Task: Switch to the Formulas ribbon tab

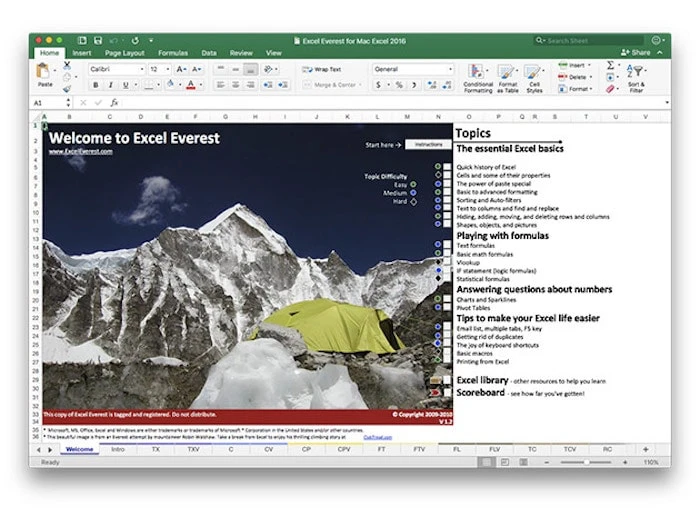Action: [x=173, y=53]
